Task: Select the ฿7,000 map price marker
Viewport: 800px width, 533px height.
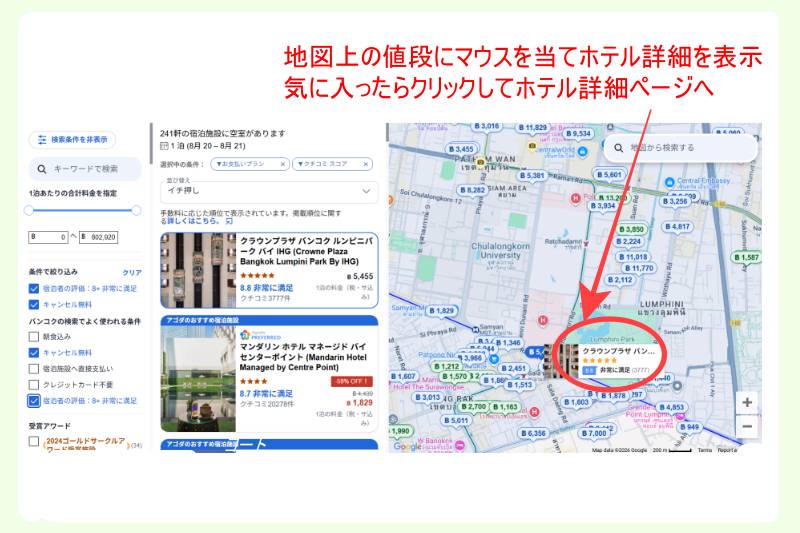Action: (594, 434)
